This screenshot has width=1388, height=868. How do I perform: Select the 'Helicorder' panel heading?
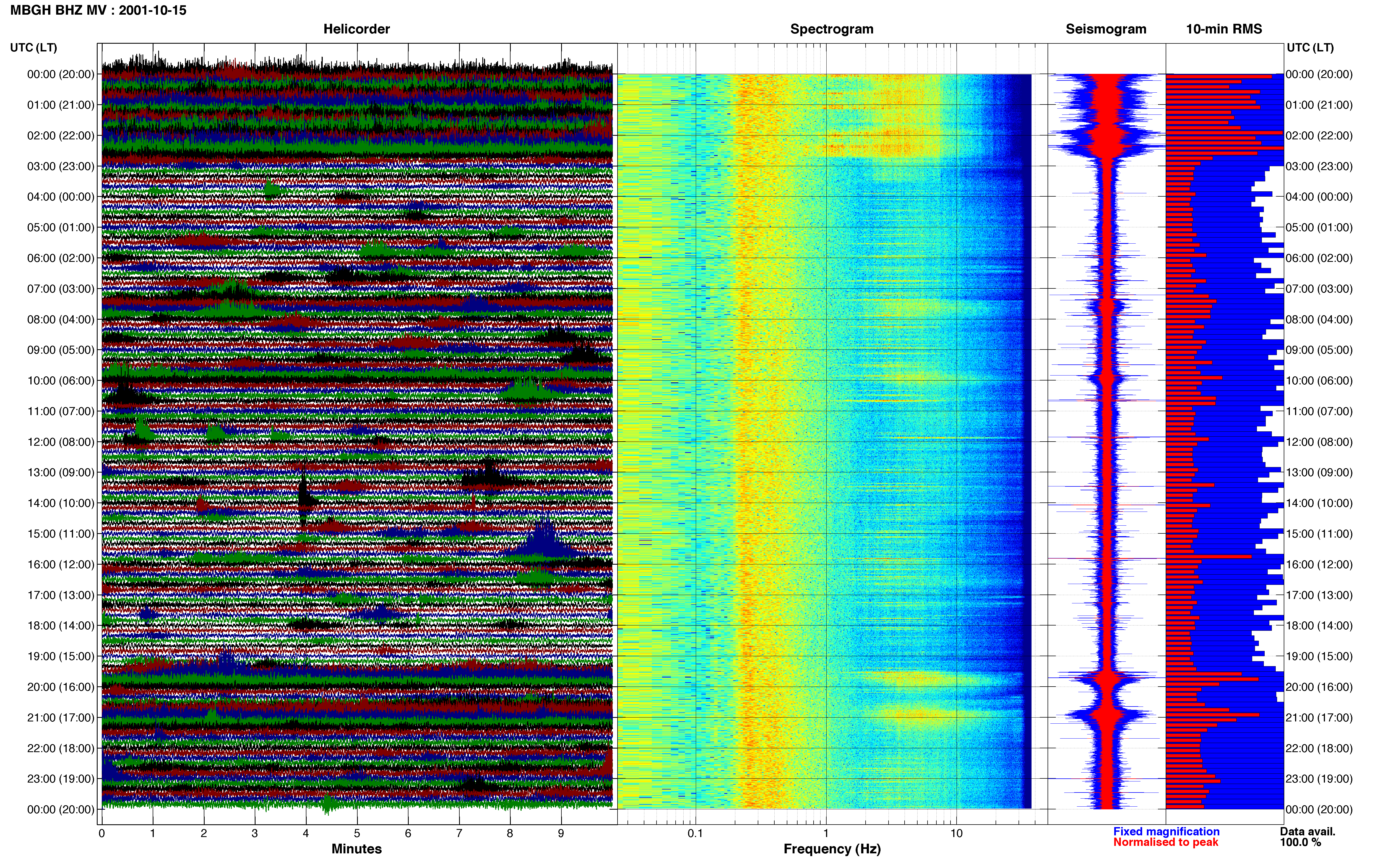point(356,29)
